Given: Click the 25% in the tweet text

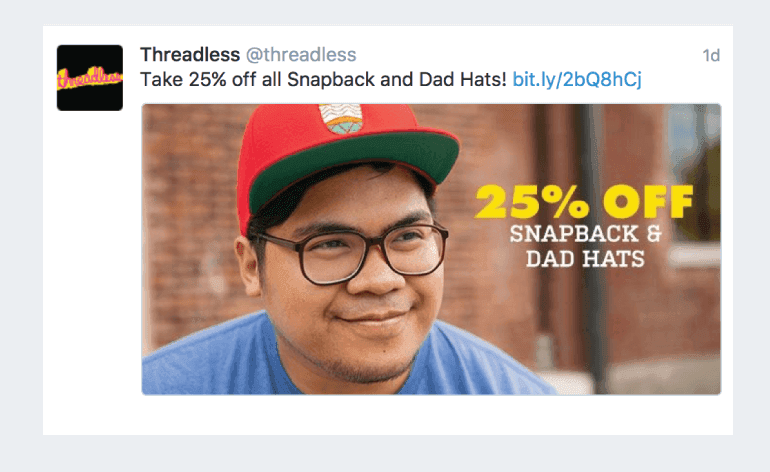Looking at the screenshot, I should point(206,79).
